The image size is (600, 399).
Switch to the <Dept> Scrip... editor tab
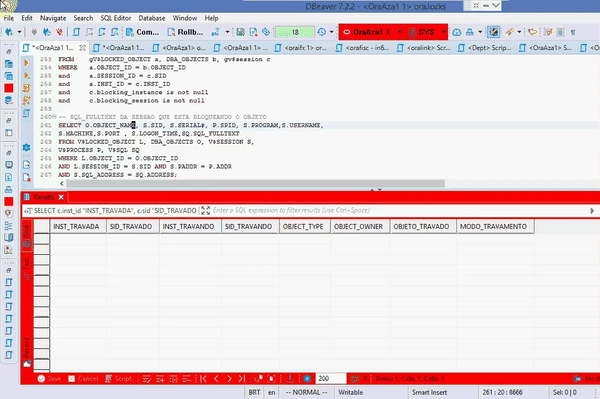[x=485, y=48]
